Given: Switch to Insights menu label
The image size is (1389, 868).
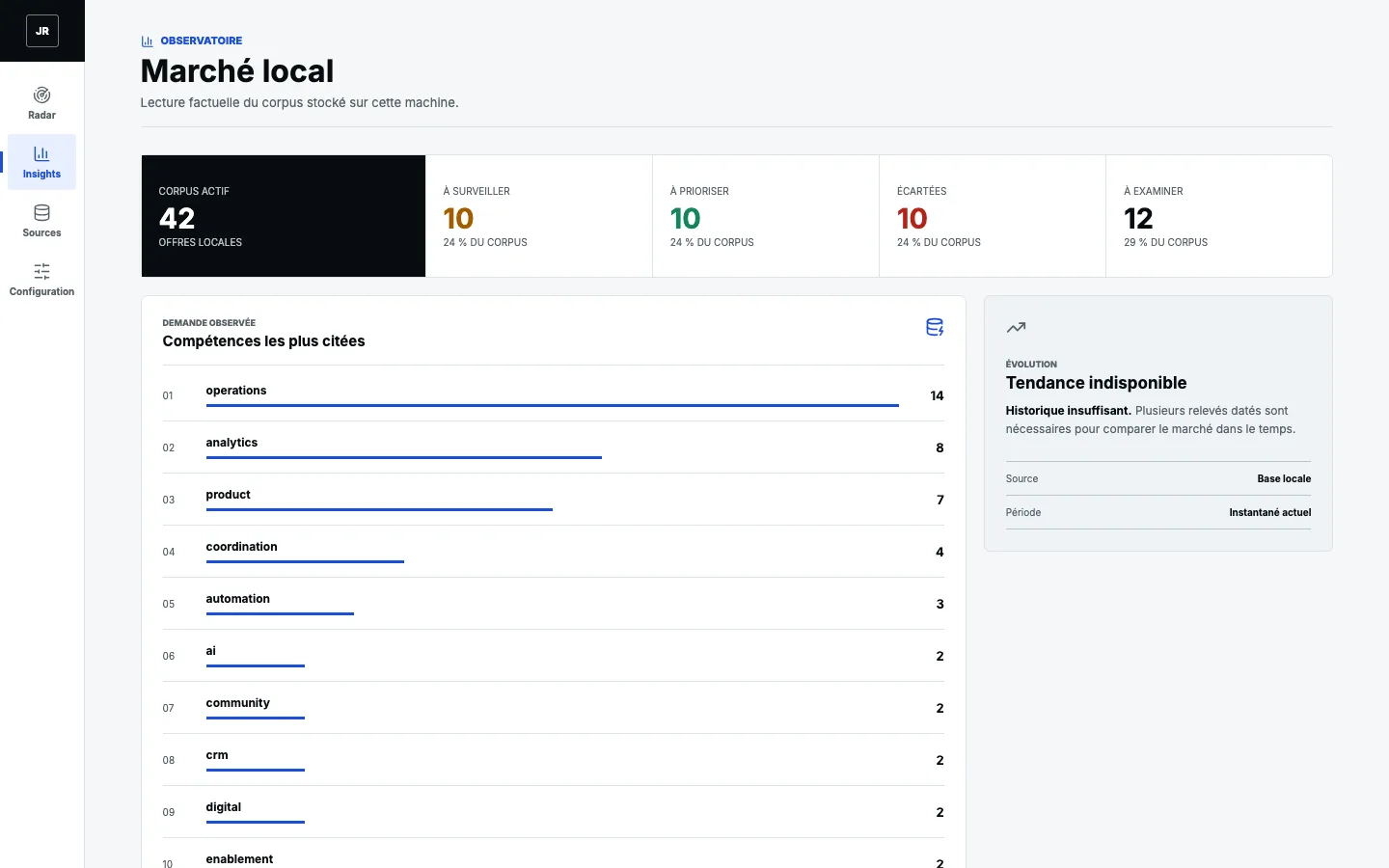Looking at the screenshot, I should [41, 174].
